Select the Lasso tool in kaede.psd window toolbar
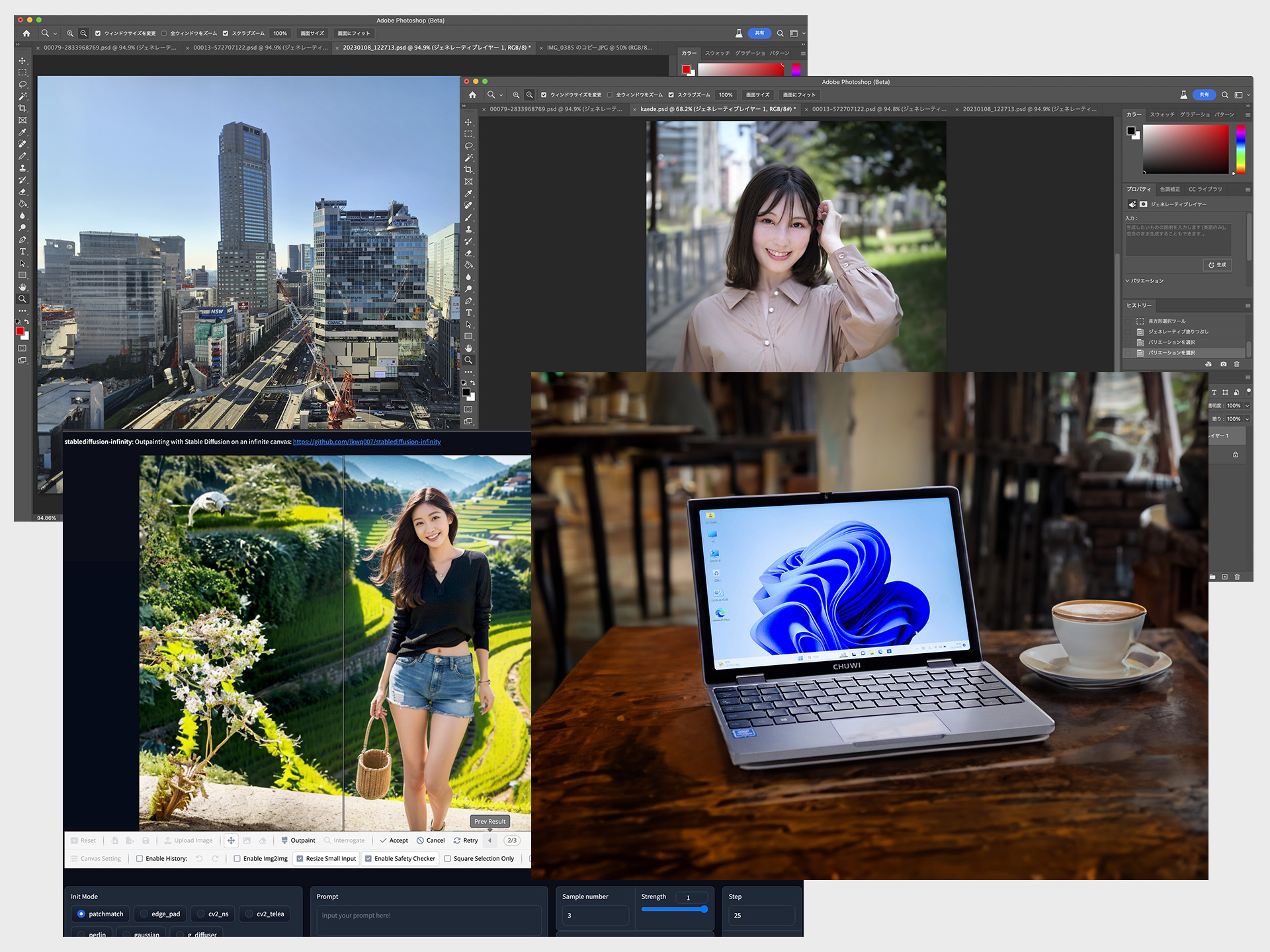 pyautogui.click(x=468, y=146)
